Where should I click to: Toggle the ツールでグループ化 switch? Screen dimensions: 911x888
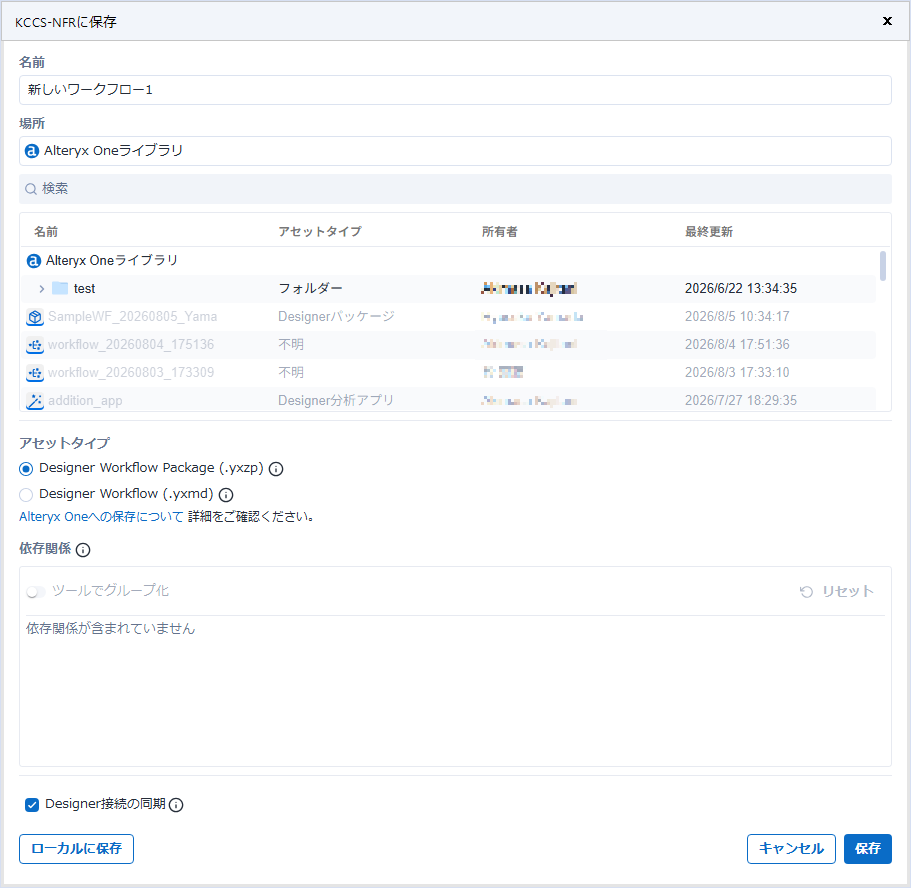pyautogui.click(x=35, y=592)
